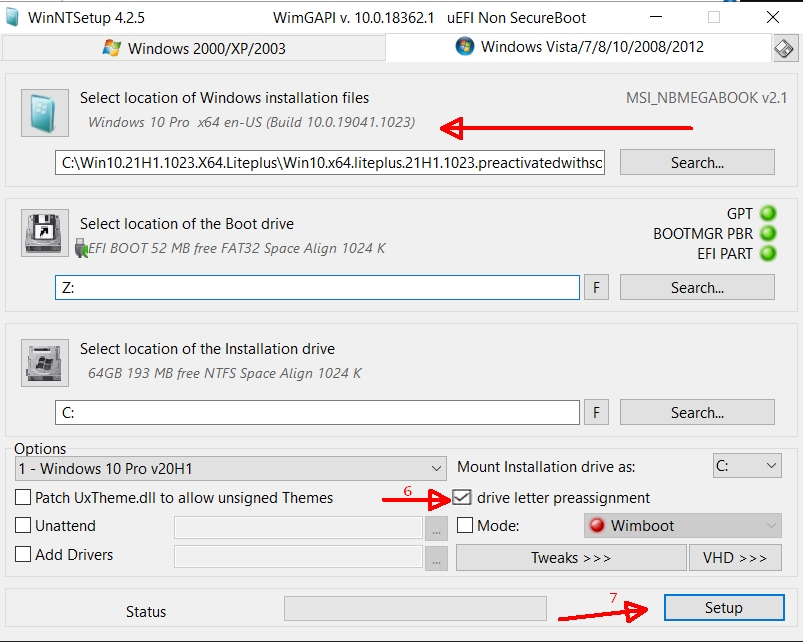This screenshot has width=803, height=642.
Task: Click Search for the Boot drive
Action: point(697,287)
